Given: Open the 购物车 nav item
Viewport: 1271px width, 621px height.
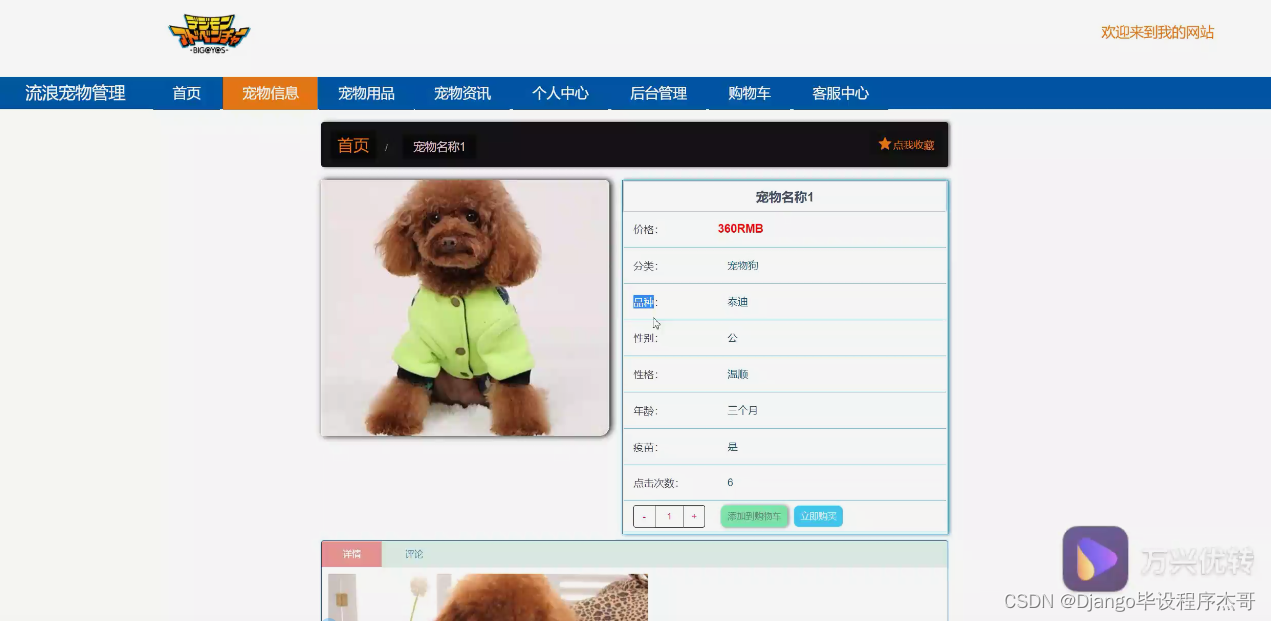Looking at the screenshot, I should coord(749,93).
